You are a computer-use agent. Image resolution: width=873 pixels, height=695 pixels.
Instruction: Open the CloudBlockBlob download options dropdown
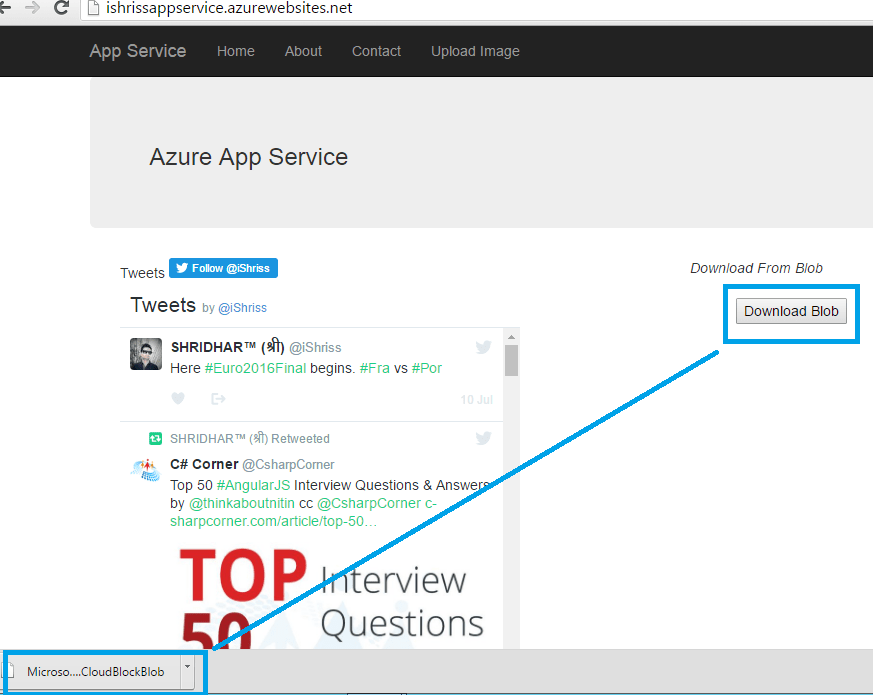(187, 671)
